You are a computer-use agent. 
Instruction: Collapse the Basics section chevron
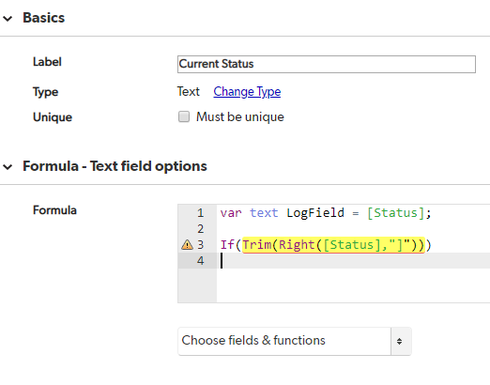7,19
